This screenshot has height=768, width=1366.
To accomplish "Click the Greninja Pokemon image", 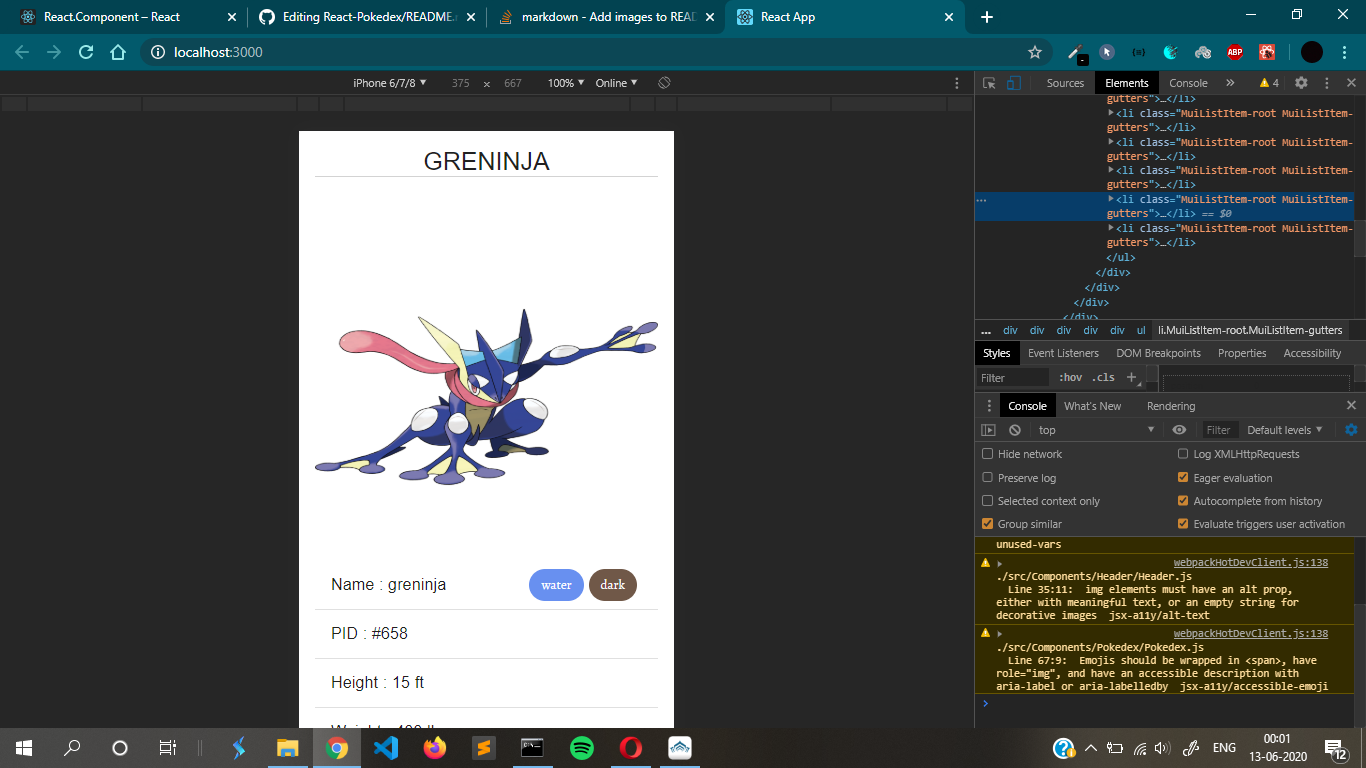I will (x=486, y=397).
